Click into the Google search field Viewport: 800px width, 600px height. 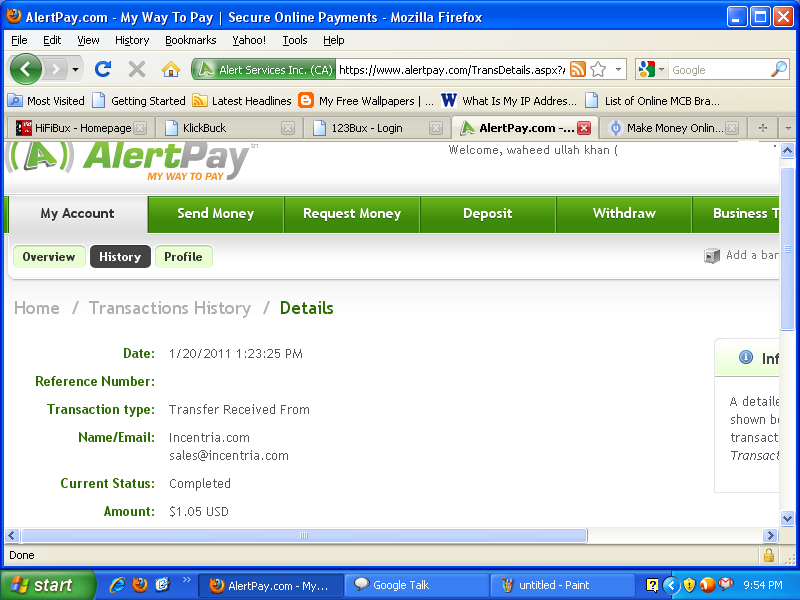click(718, 69)
